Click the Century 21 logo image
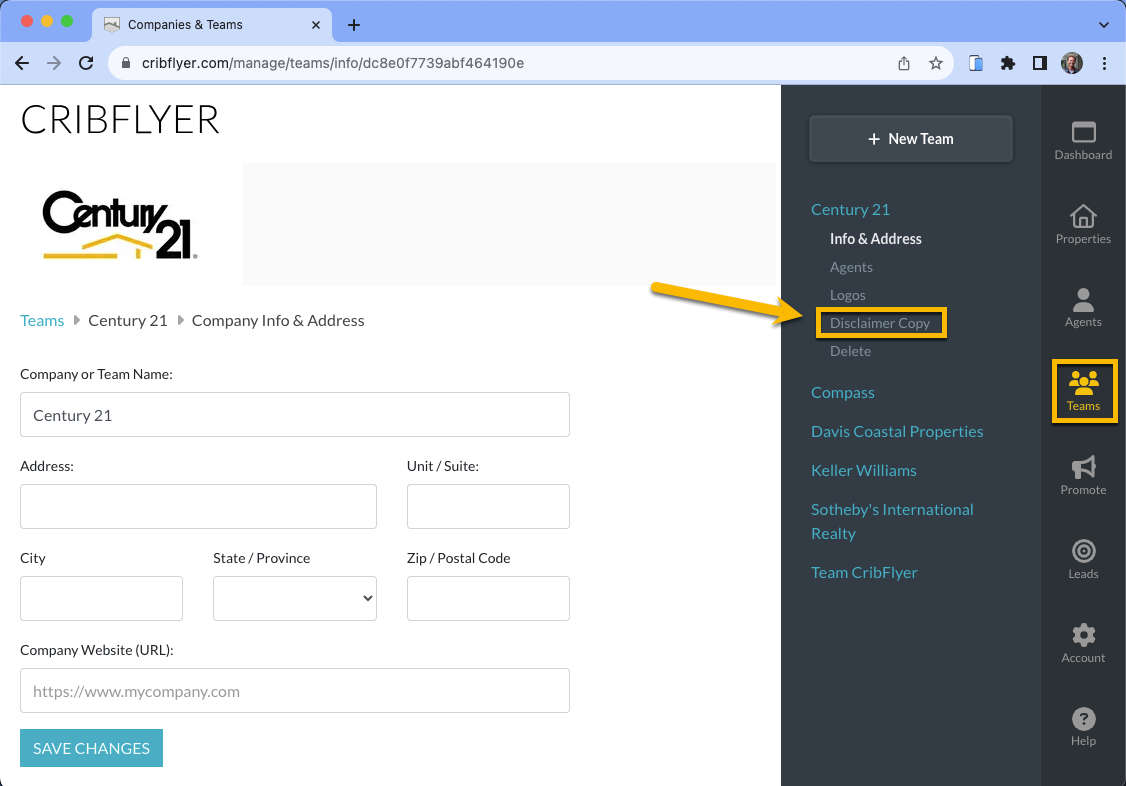1126x786 pixels. (x=120, y=224)
